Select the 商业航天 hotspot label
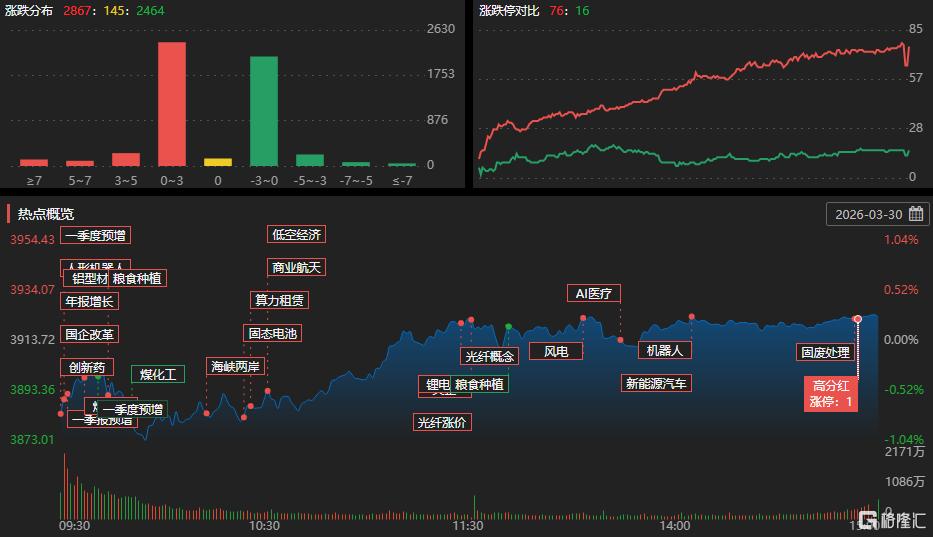Viewport: 933px width, 537px height. (296, 268)
